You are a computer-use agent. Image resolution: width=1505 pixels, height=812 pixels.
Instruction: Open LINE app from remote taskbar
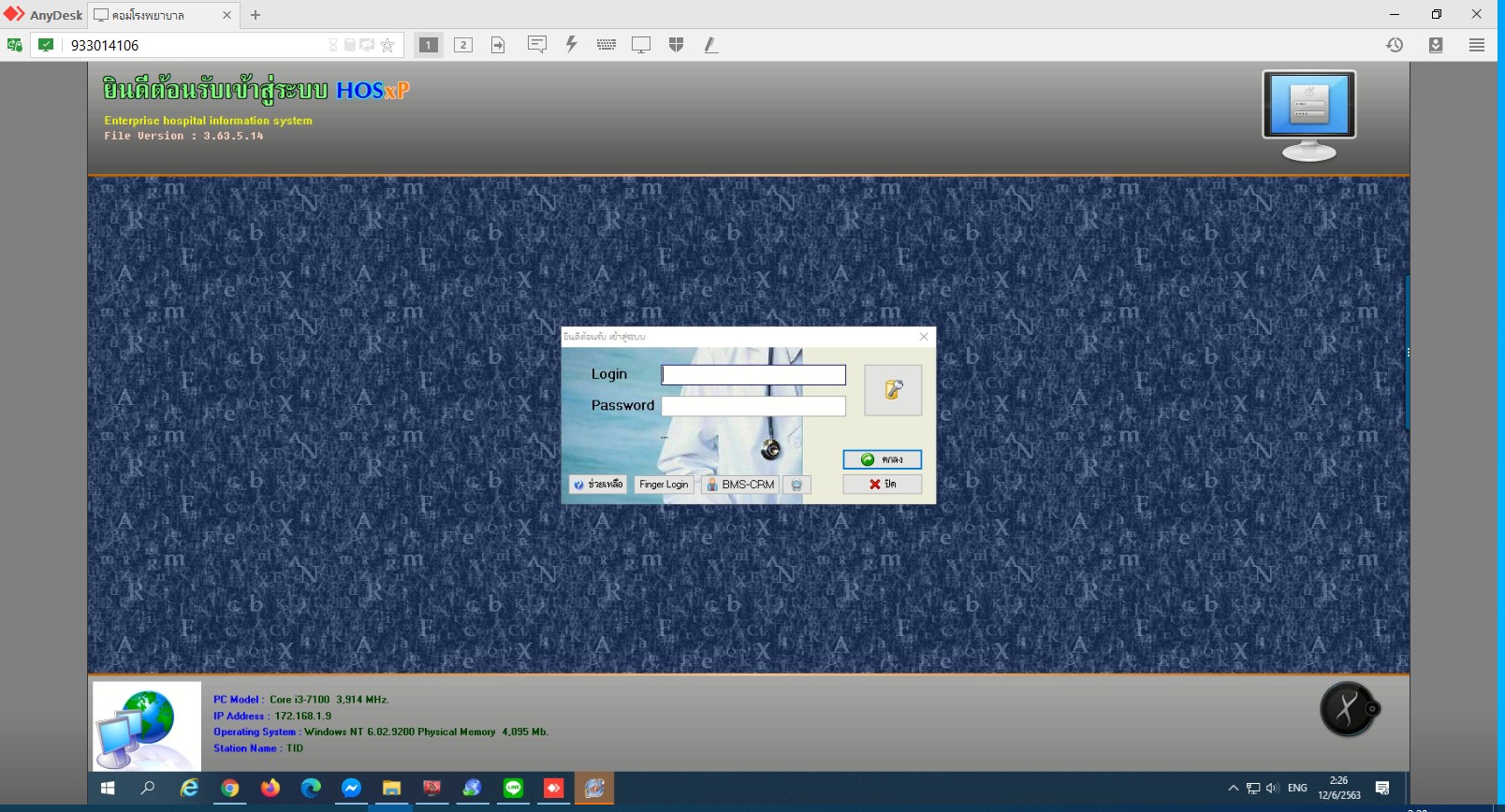click(x=513, y=789)
